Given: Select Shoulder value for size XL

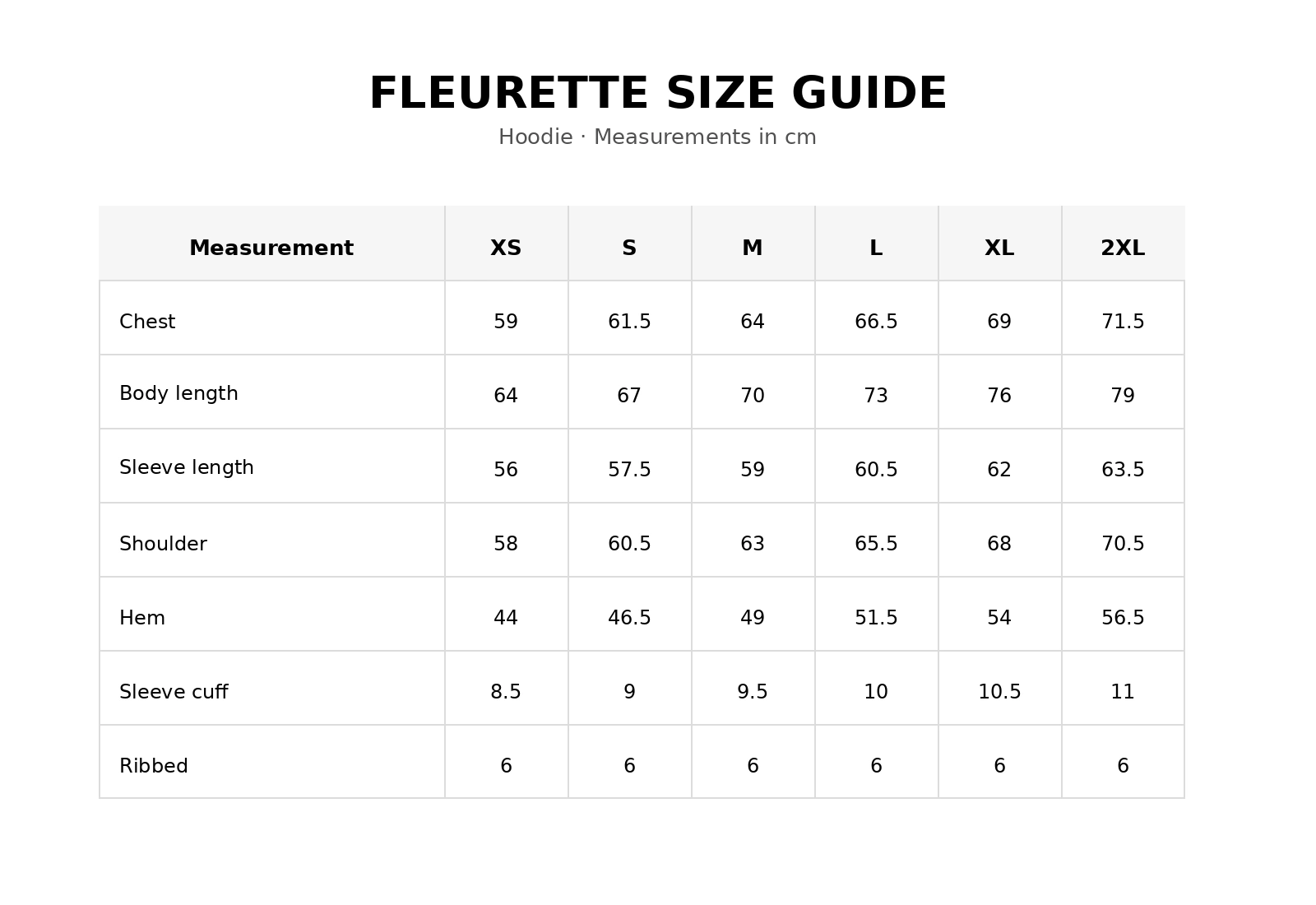Looking at the screenshot, I should [x=999, y=544].
